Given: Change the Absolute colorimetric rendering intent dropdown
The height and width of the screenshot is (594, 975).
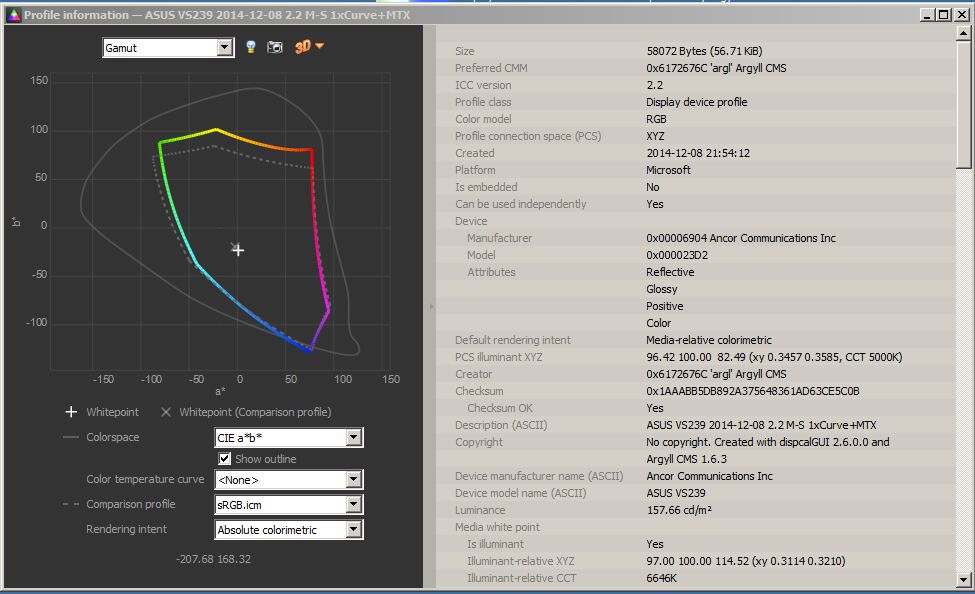Looking at the screenshot, I should pos(353,530).
